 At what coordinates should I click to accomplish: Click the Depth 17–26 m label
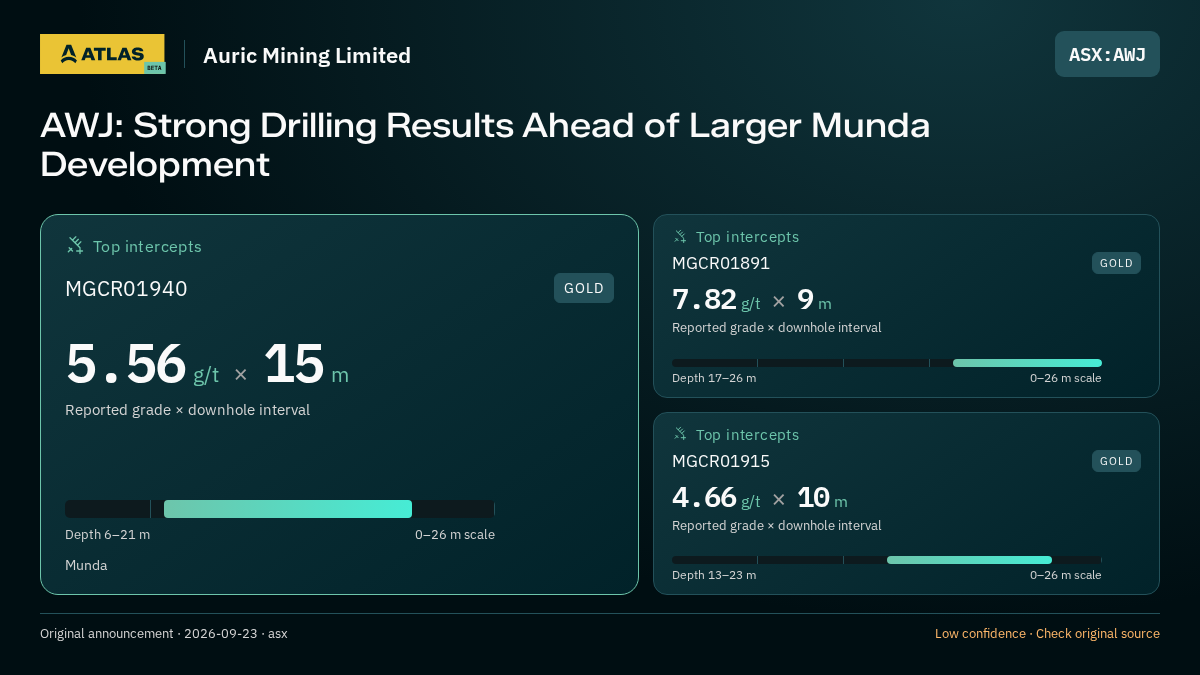tap(714, 378)
